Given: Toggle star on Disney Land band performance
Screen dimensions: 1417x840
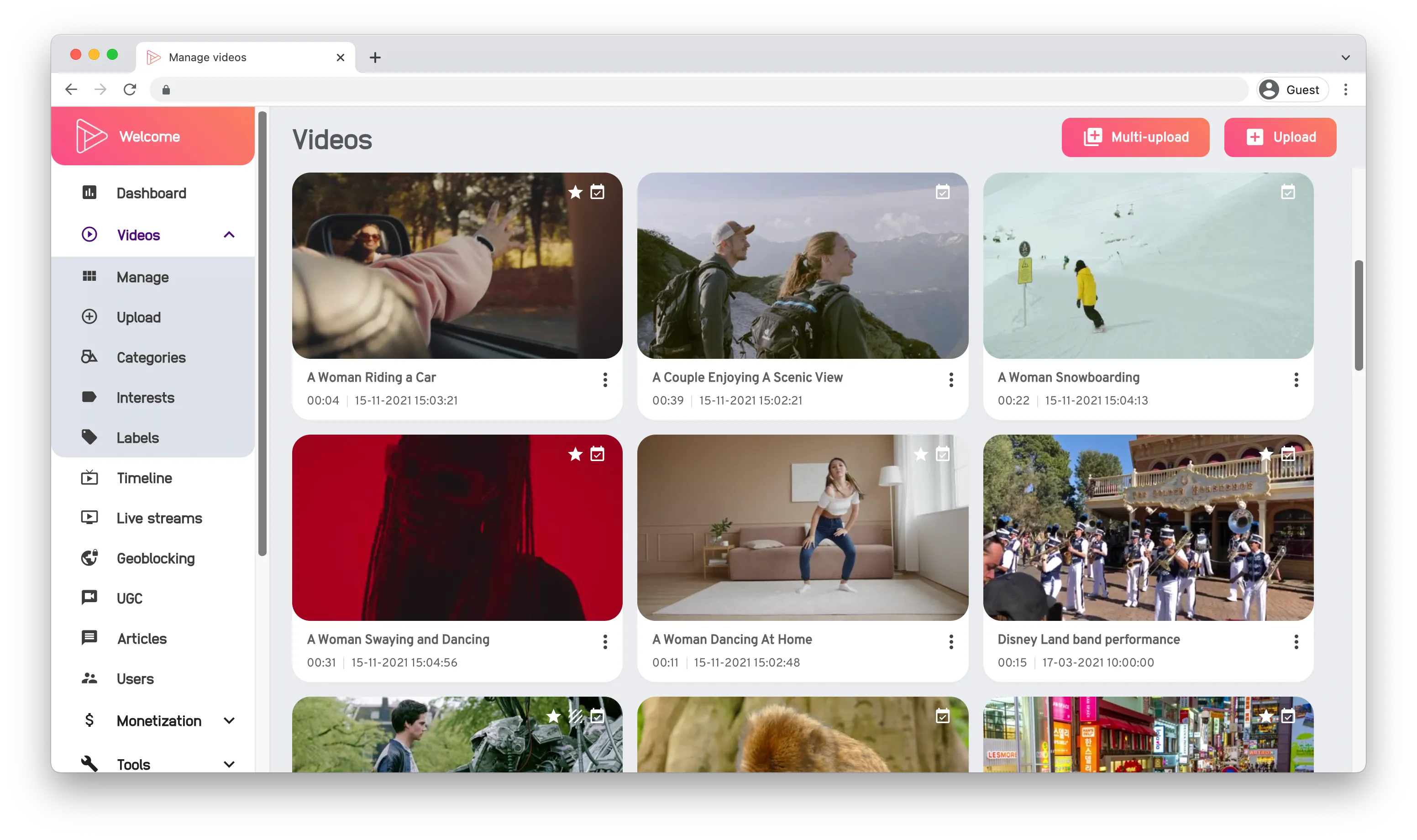Looking at the screenshot, I should 1266,455.
